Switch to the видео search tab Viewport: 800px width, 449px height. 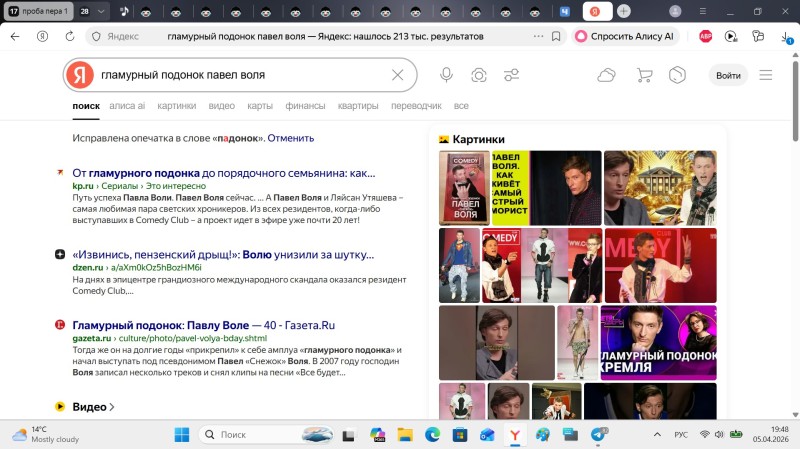(x=221, y=105)
